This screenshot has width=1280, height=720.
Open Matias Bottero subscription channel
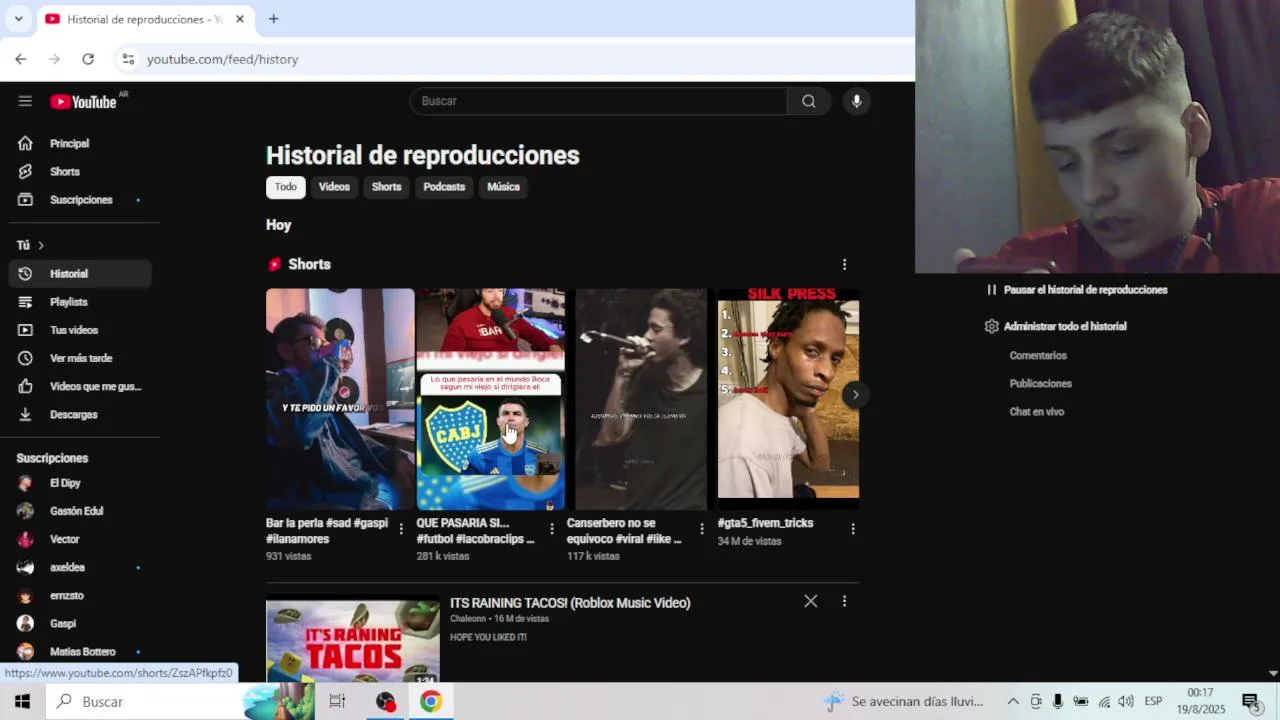click(x=80, y=651)
